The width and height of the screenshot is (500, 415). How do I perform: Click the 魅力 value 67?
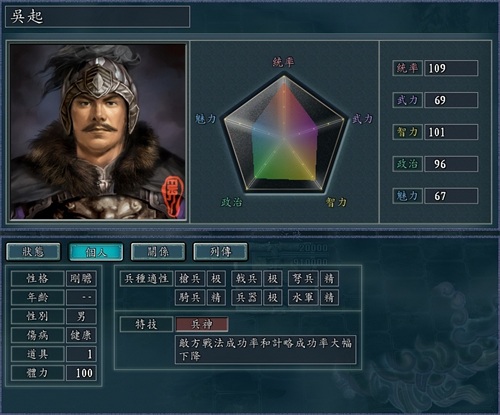[451, 196]
